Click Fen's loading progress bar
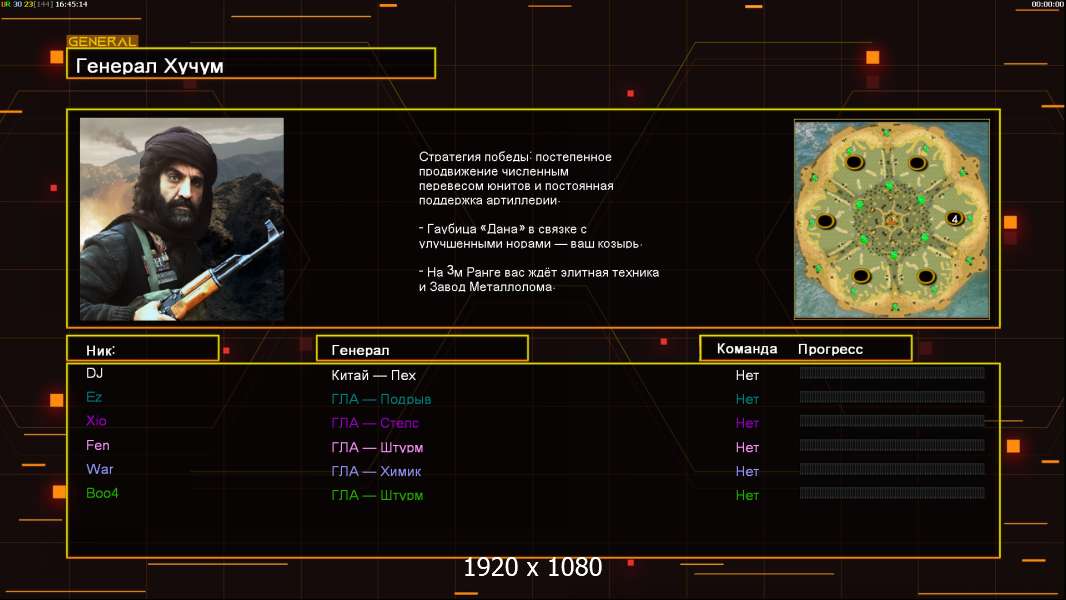 pyautogui.click(x=892, y=444)
